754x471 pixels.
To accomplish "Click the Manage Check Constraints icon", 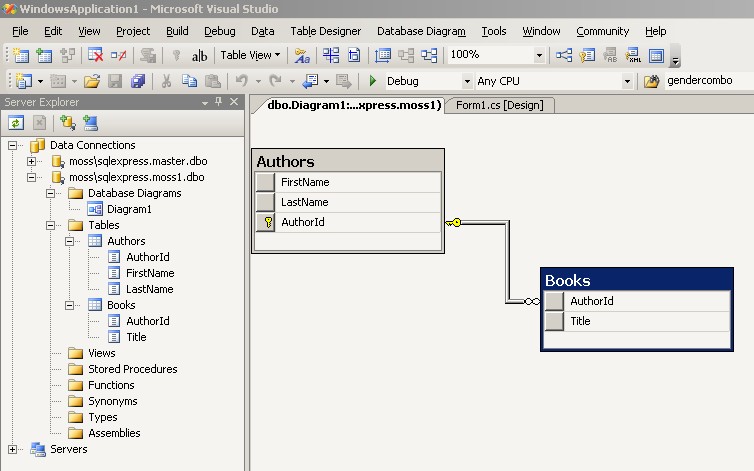I will coord(656,55).
